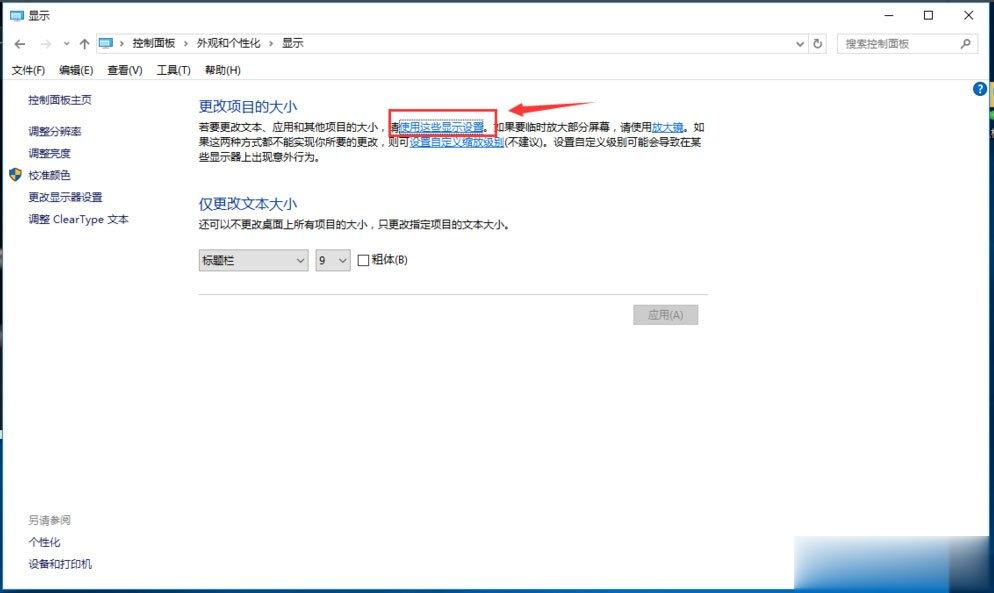This screenshot has height=593, width=994.
Task: Open the 编辑(E) menu
Action: [x=76, y=70]
